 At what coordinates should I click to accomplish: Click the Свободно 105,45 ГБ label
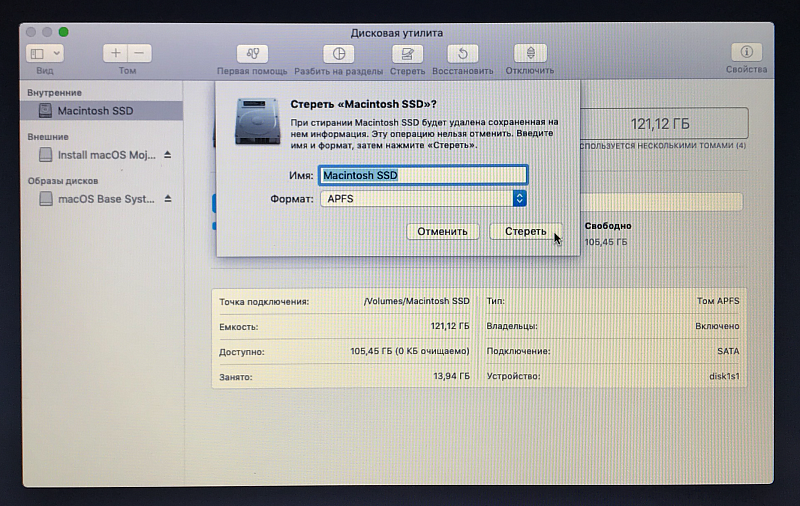(608, 234)
